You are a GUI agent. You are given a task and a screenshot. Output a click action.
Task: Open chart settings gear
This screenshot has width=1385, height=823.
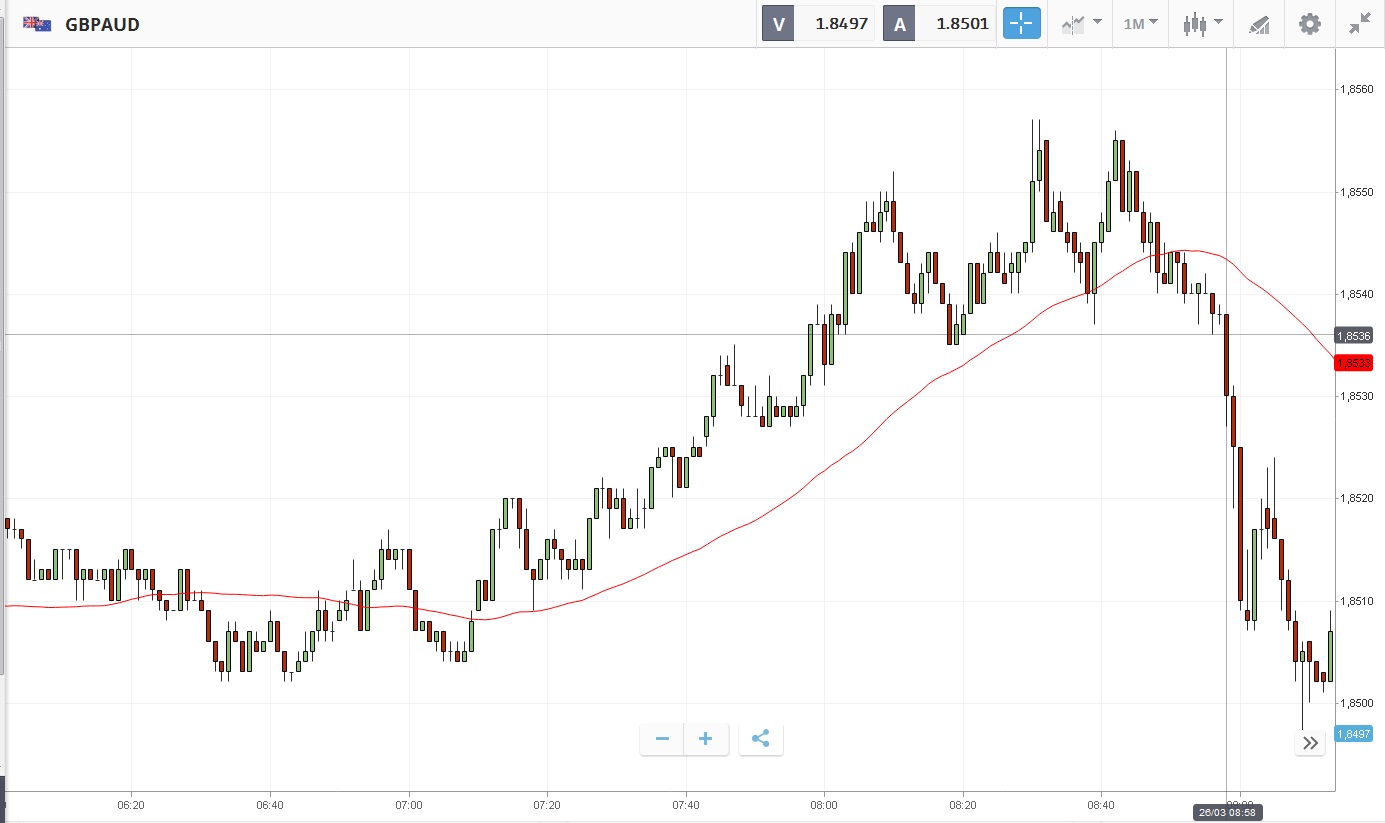click(x=1309, y=24)
